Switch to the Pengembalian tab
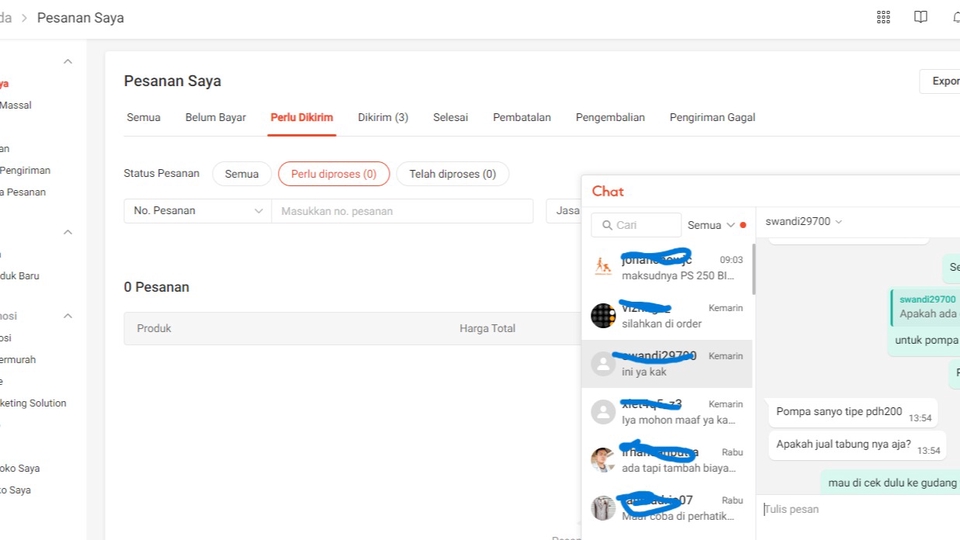 coord(610,118)
